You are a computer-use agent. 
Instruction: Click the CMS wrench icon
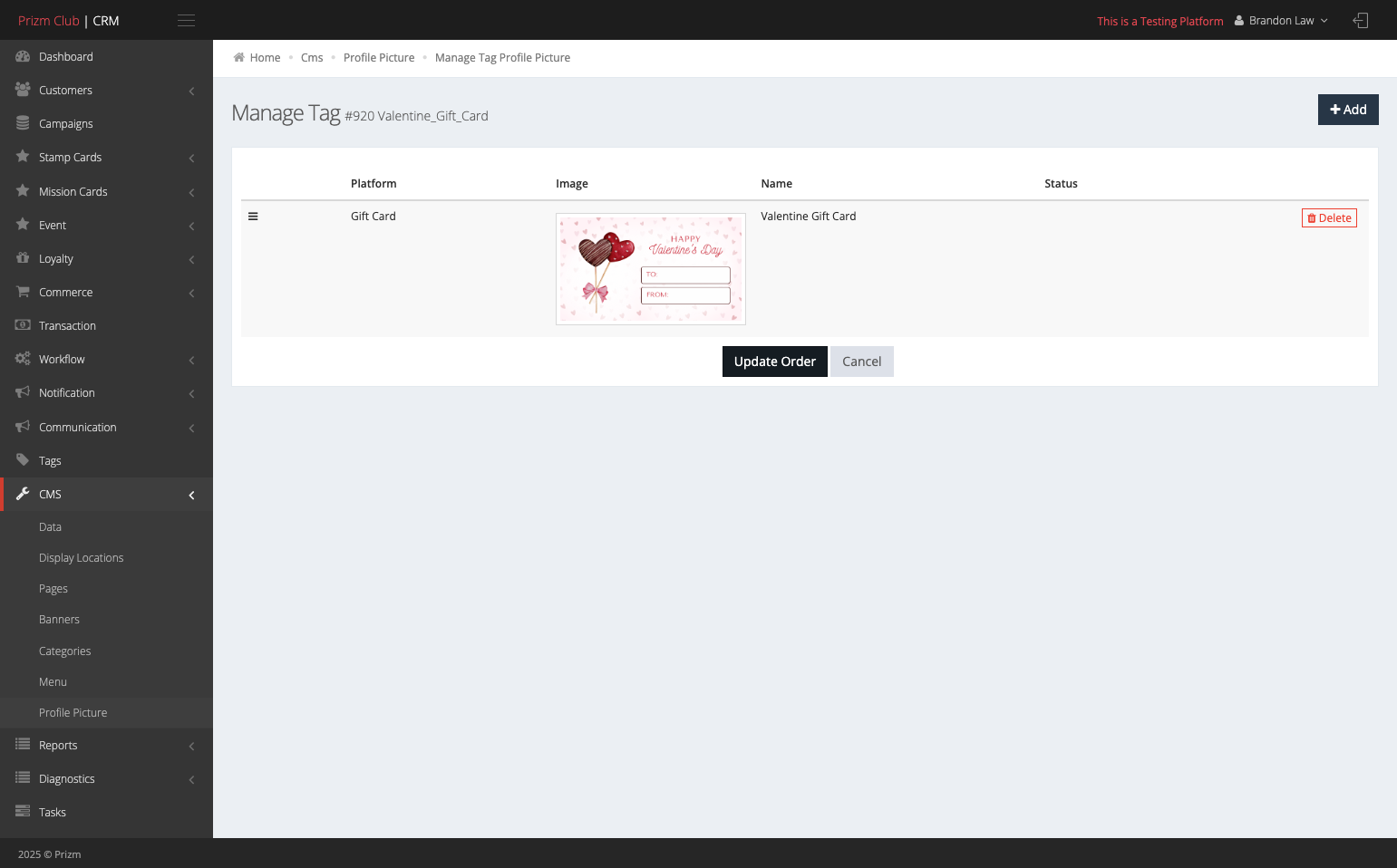tap(23, 494)
